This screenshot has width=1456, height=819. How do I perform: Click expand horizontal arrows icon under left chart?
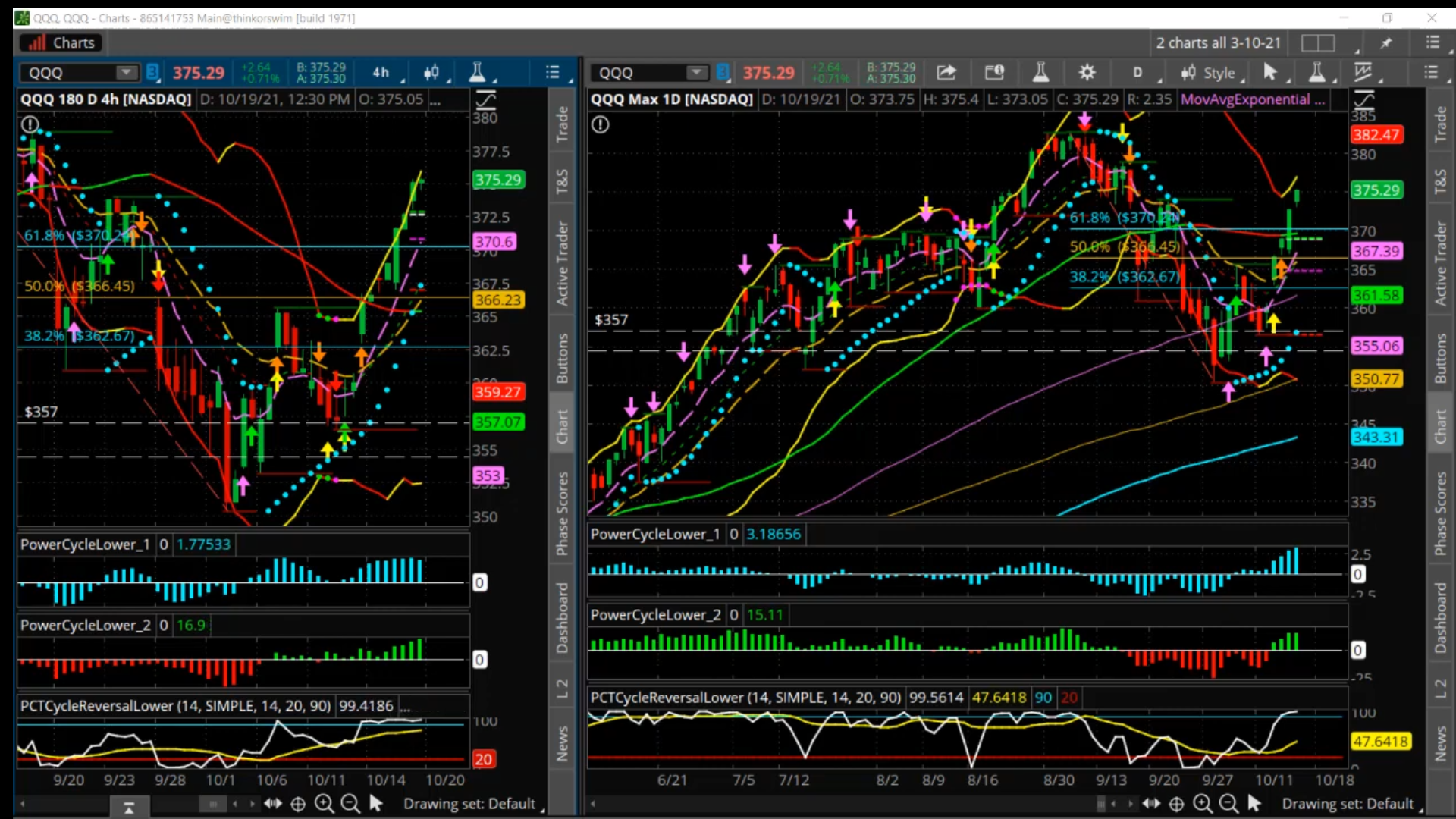pyautogui.click(x=273, y=804)
